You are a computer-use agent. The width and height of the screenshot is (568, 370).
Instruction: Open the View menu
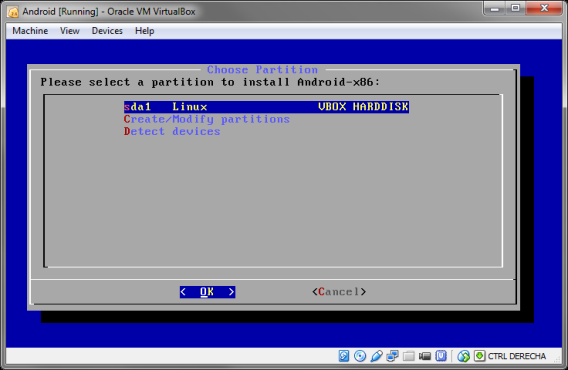coord(70,31)
